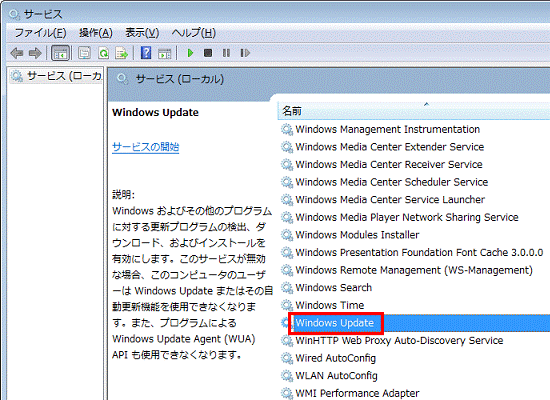The image size is (550, 400).
Task: Click the Forward arrow toolbar icon
Action: pos(35,53)
